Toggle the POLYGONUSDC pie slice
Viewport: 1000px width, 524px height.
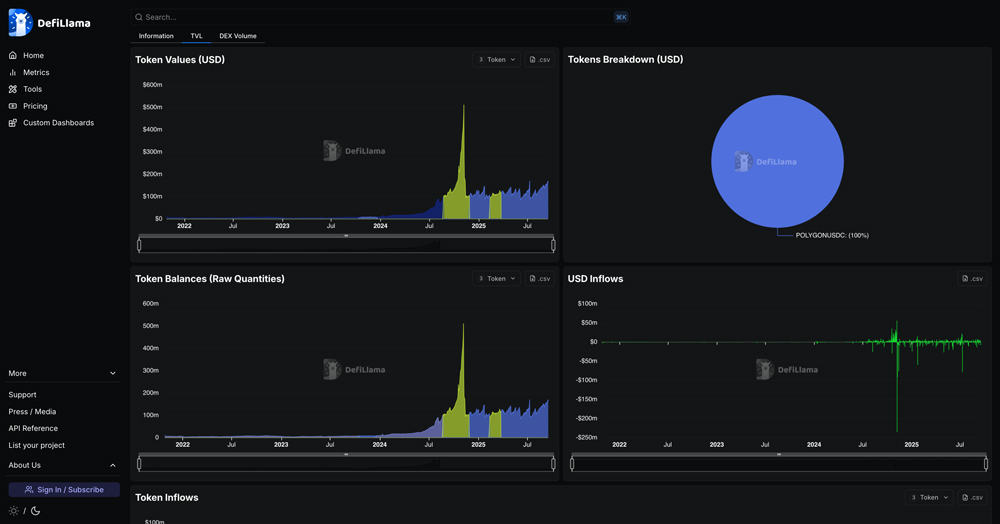coord(777,160)
